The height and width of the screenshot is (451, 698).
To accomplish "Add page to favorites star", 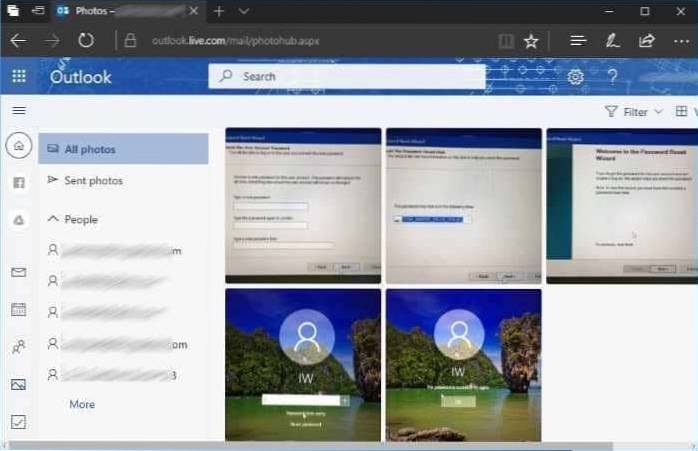I will coord(531,41).
